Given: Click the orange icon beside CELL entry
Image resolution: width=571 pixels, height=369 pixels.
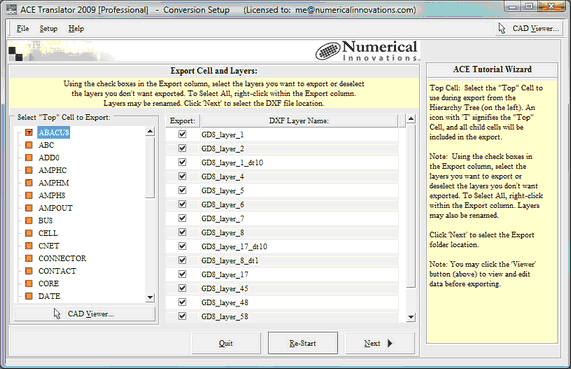Looking at the screenshot, I should pos(29,233).
